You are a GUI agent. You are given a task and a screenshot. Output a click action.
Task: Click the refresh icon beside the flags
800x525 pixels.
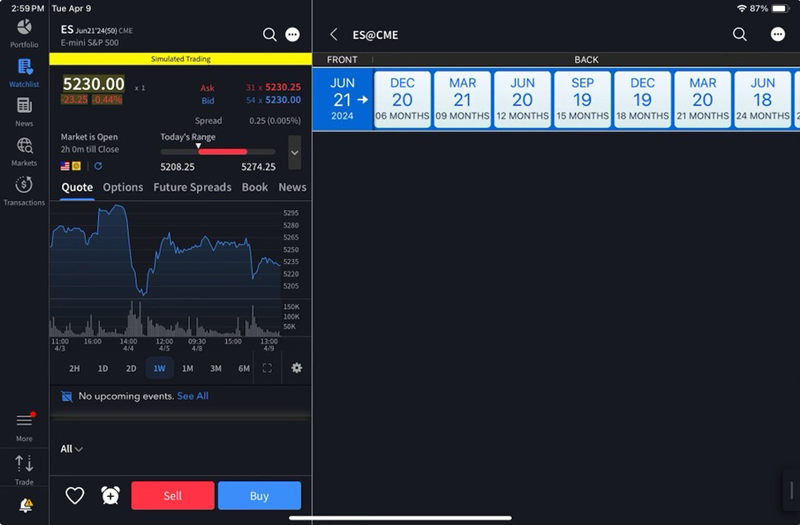(98, 166)
